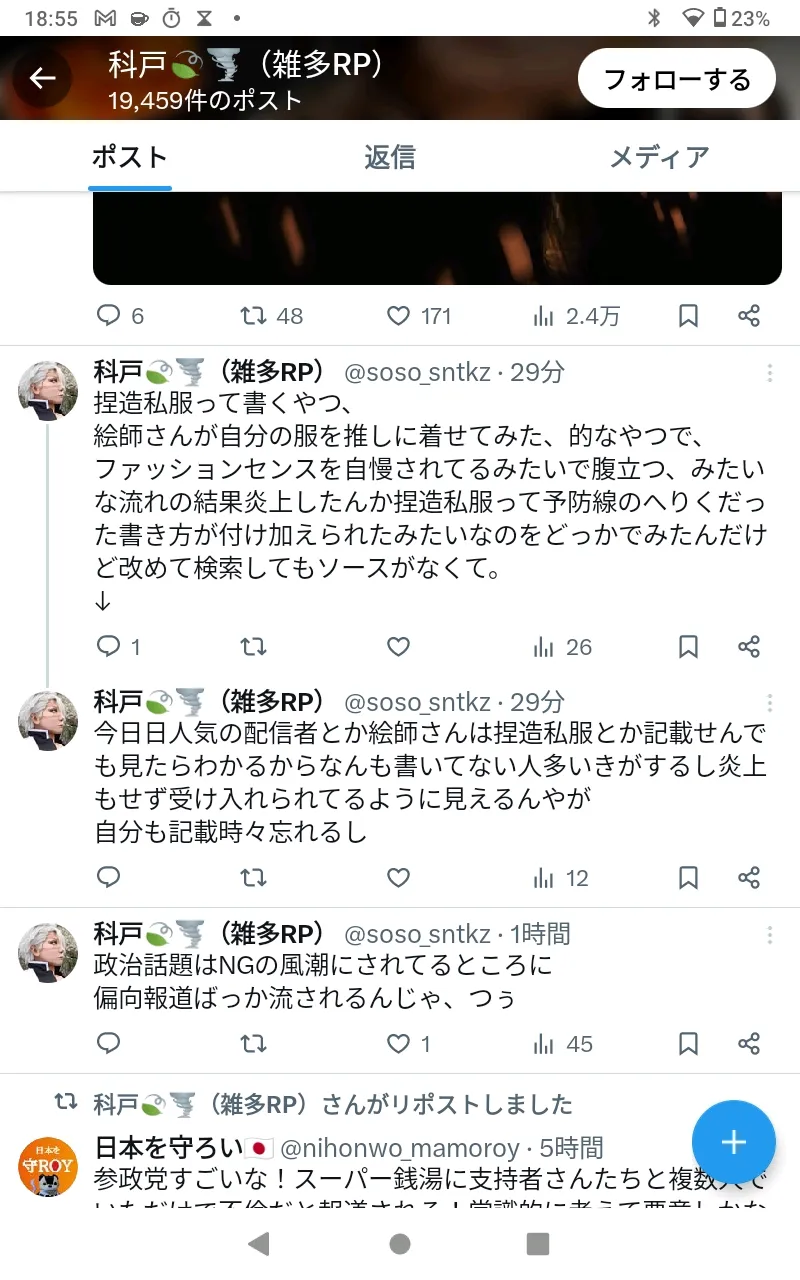Open the more menu on the first 捏造私服 post
The image size is (800, 1280).
(x=769, y=373)
